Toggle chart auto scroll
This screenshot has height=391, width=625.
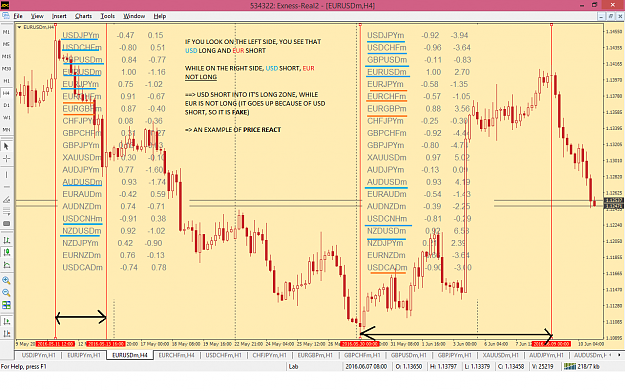(6, 321)
